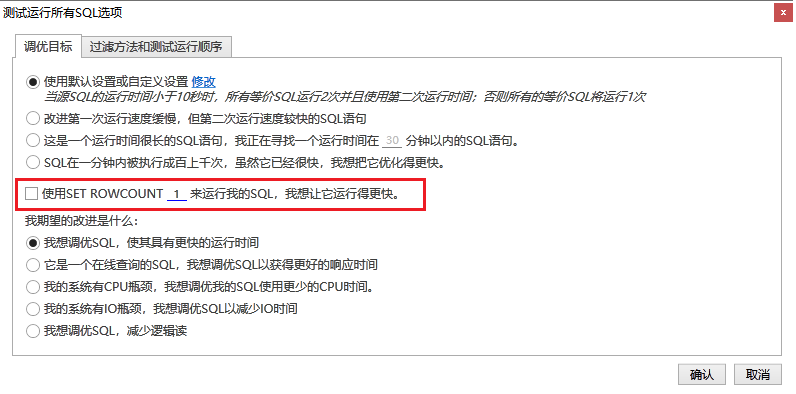Enable the 使用SET ROWCOUNT checkbox
Viewport: 796px width, 394px height.
coord(31,193)
